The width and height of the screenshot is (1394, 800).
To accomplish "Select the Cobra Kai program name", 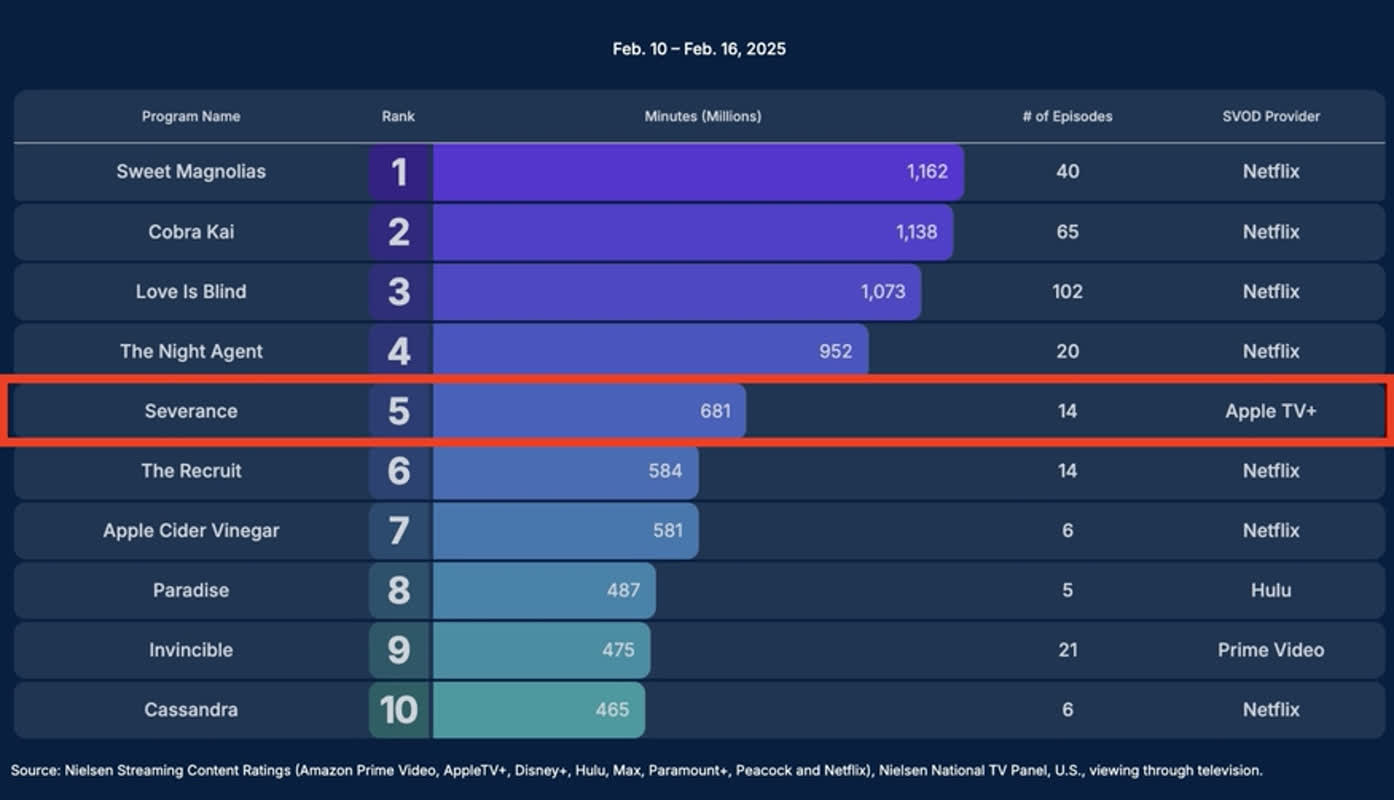I will 191,231.
